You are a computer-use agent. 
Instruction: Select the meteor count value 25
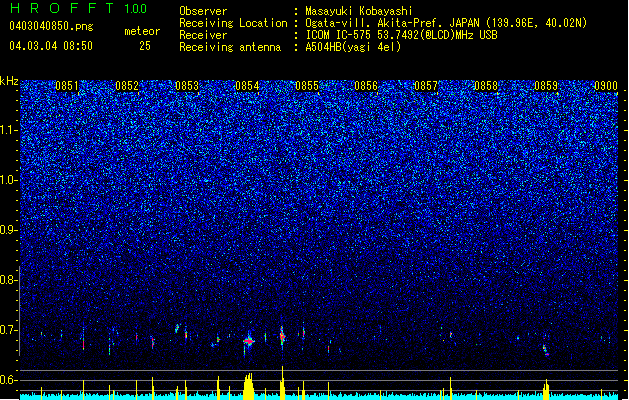click(x=145, y=46)
